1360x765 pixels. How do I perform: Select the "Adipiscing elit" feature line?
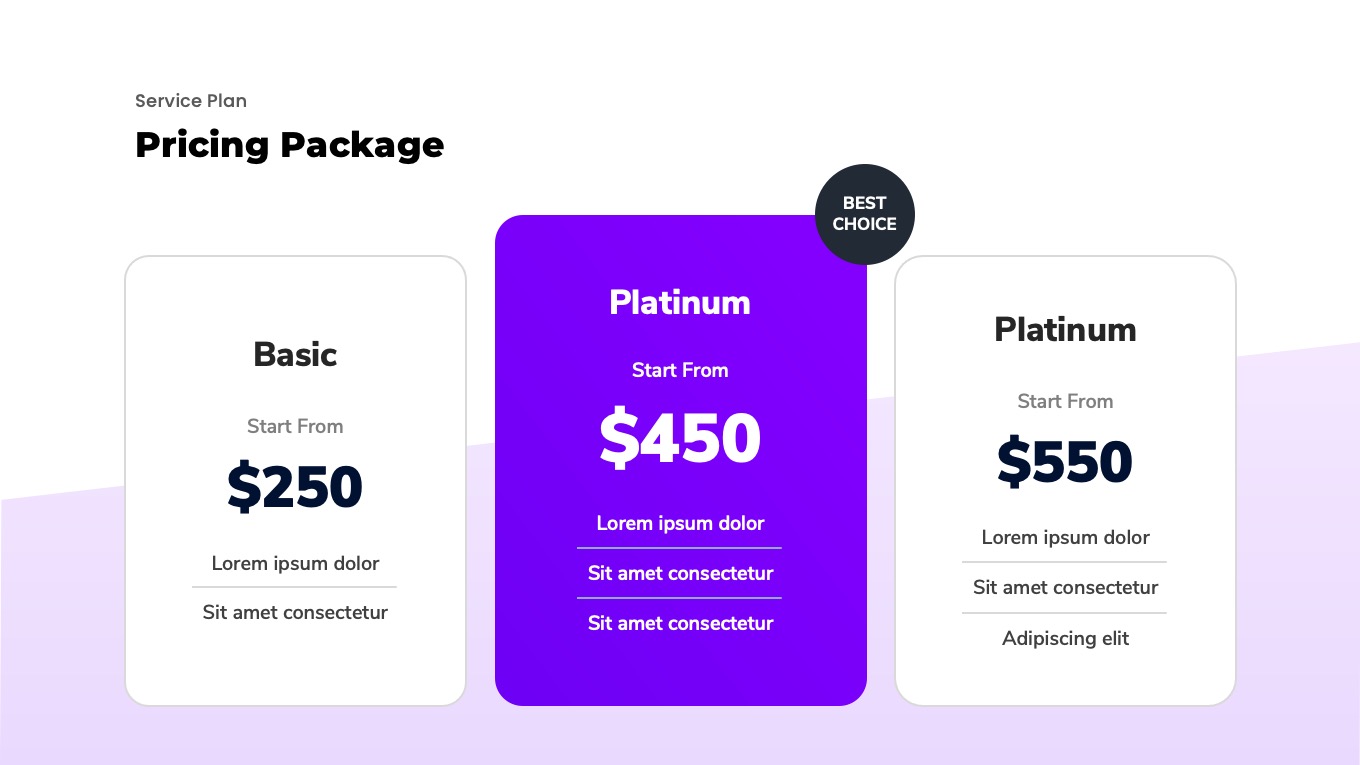coord(1065,638)
